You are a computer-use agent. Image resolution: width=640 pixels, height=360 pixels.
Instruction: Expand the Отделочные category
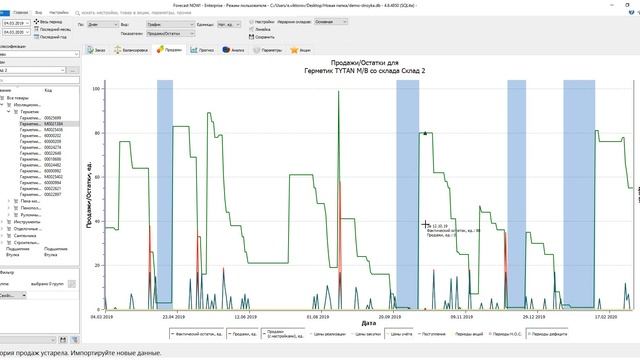tap(2, 229)
